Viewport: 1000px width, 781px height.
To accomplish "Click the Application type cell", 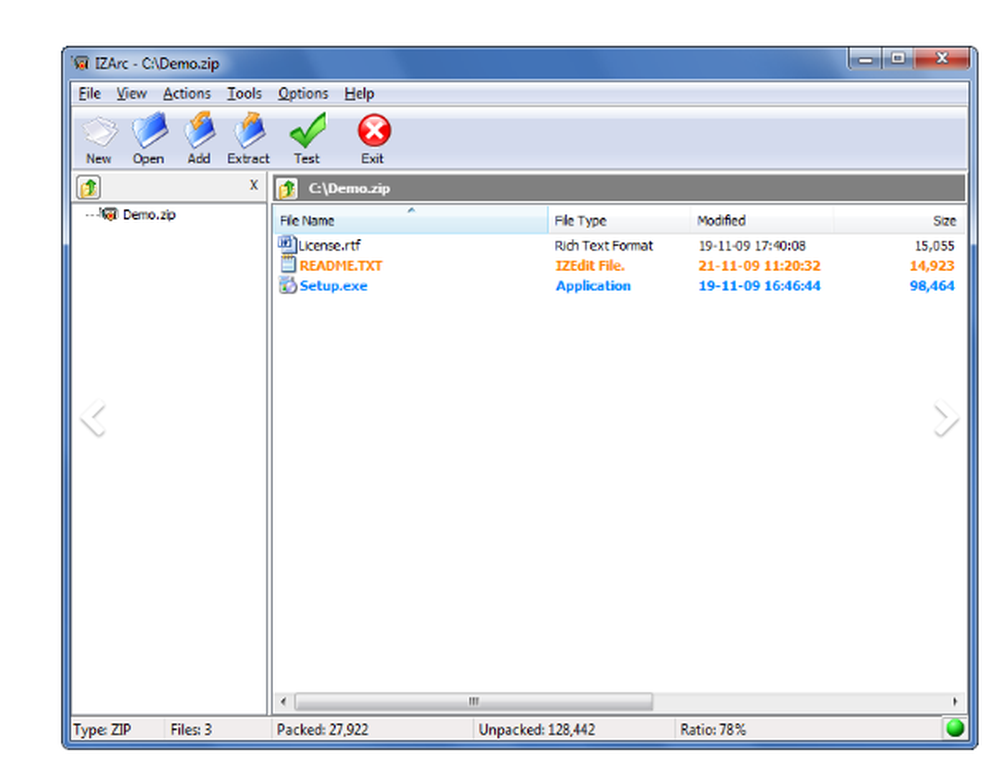I will (593, 286).
